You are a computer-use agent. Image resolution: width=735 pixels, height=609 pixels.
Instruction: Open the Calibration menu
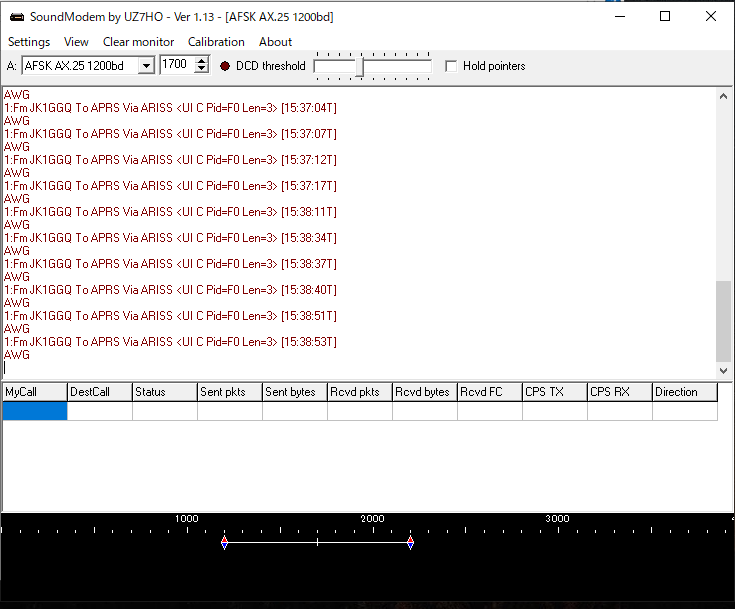[216, 42]
